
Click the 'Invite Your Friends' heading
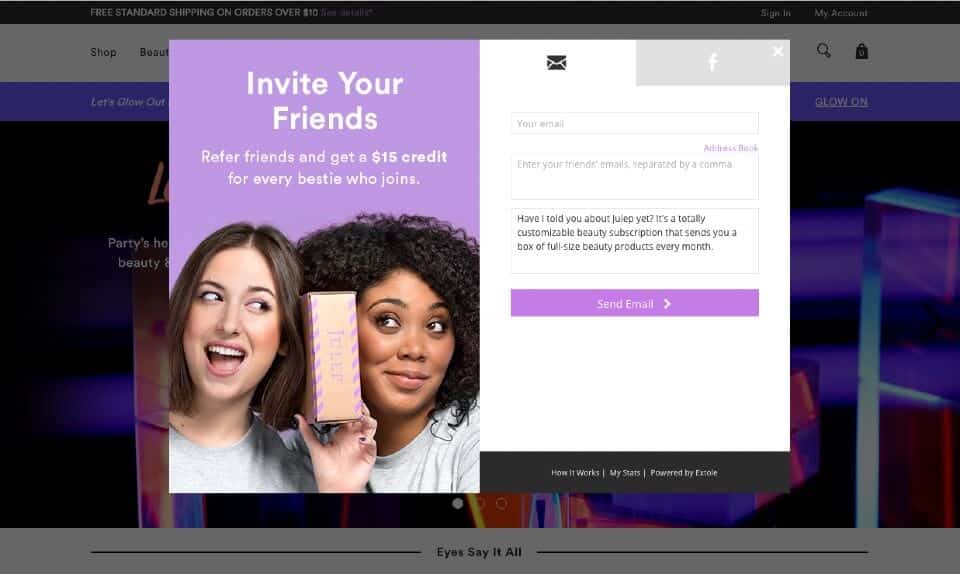(x=324, y=101)
